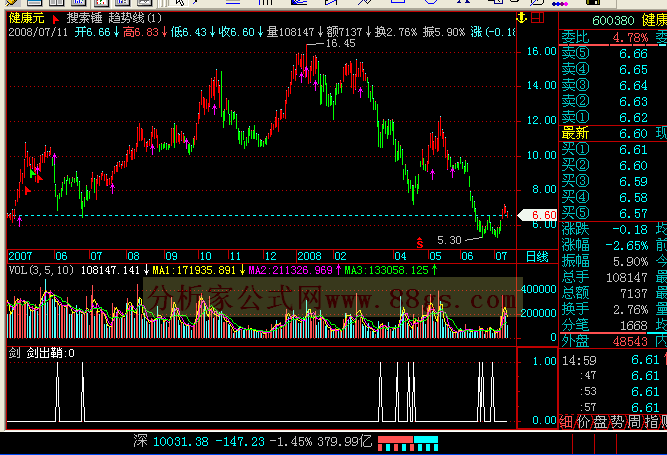The width and height of the screenshot is (667, 455).
Task: Switch to the 势 tab
Action: click(x=617, y=421)
